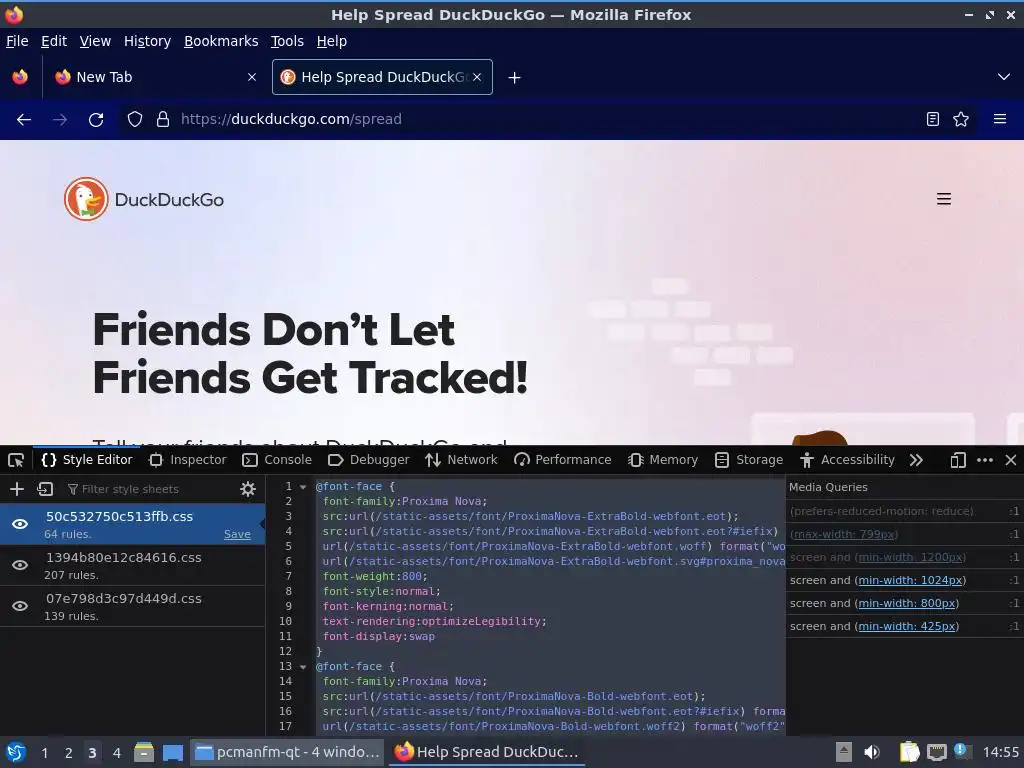Switch to the Console tab
This screenshot has height=768, width=1024.
[x=277, y=460]
